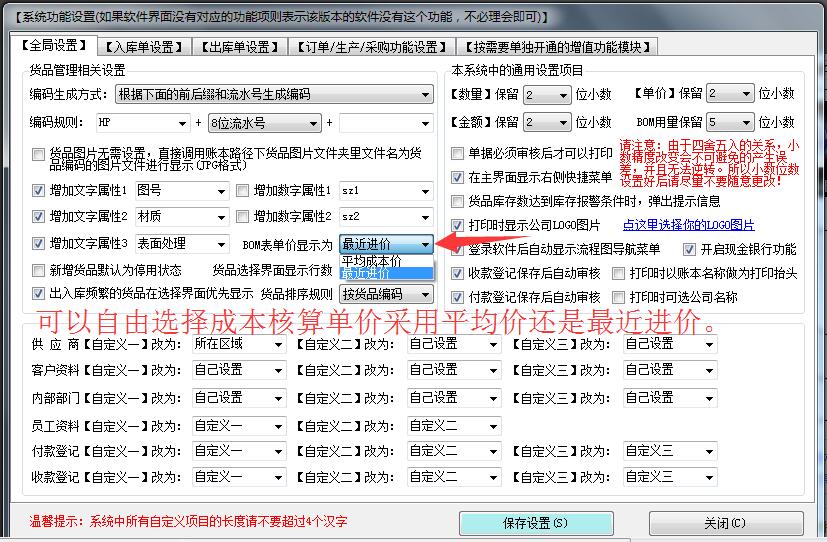This screenshot has height=542, width=827.
Task: Toggle the 增加文字属性1 checkbox
Action: click(x=38, y=190)
